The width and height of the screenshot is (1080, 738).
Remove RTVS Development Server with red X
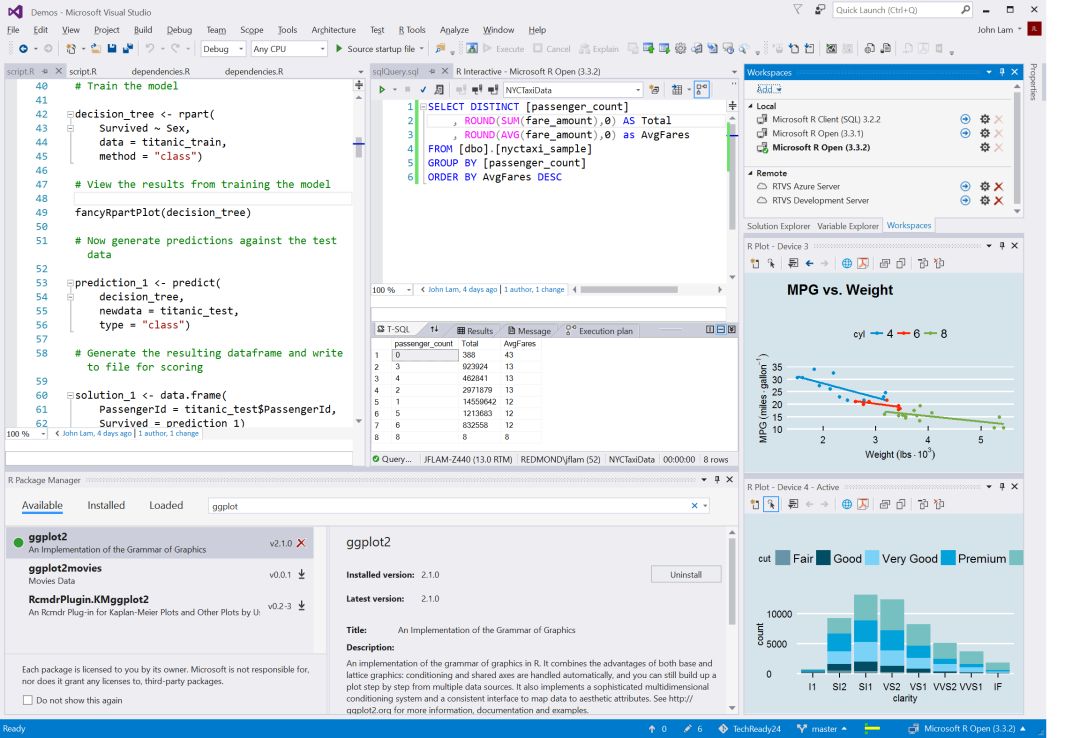998,201
